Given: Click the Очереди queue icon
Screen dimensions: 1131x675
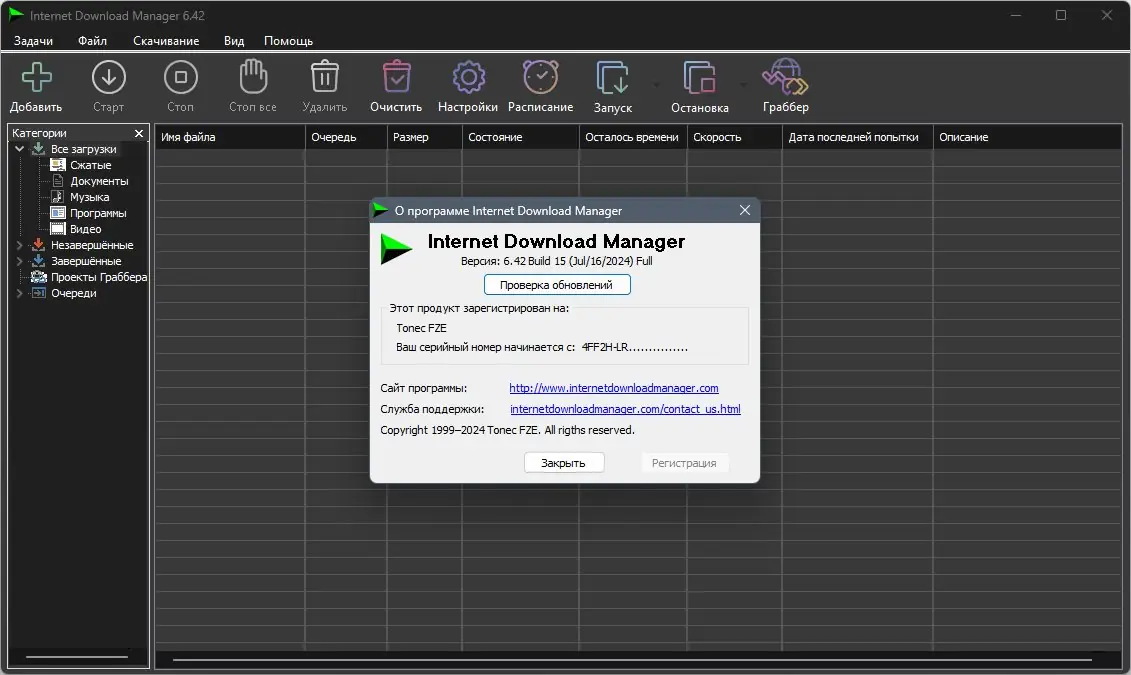Looking at the screenshot, I should click(38, 293).
